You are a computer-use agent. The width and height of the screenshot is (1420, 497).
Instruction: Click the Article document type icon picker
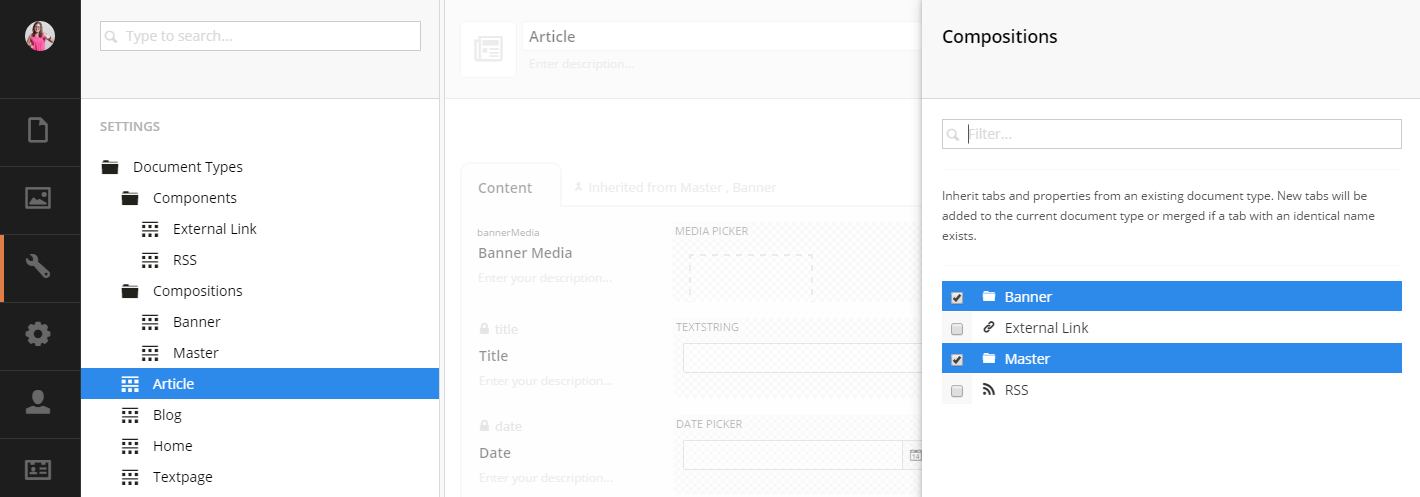click(x=488, y=49)
